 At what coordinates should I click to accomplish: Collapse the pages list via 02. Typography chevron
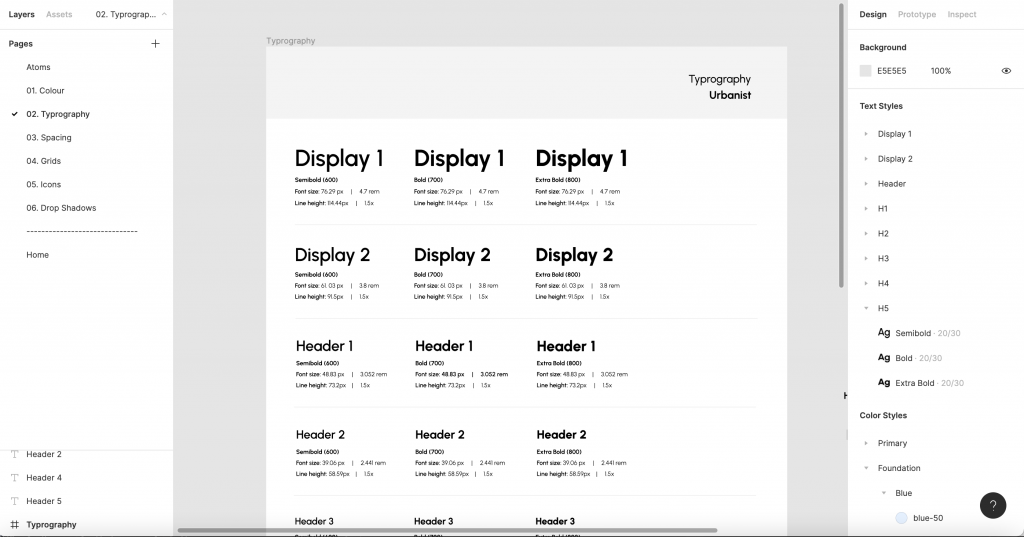[164, 15]
